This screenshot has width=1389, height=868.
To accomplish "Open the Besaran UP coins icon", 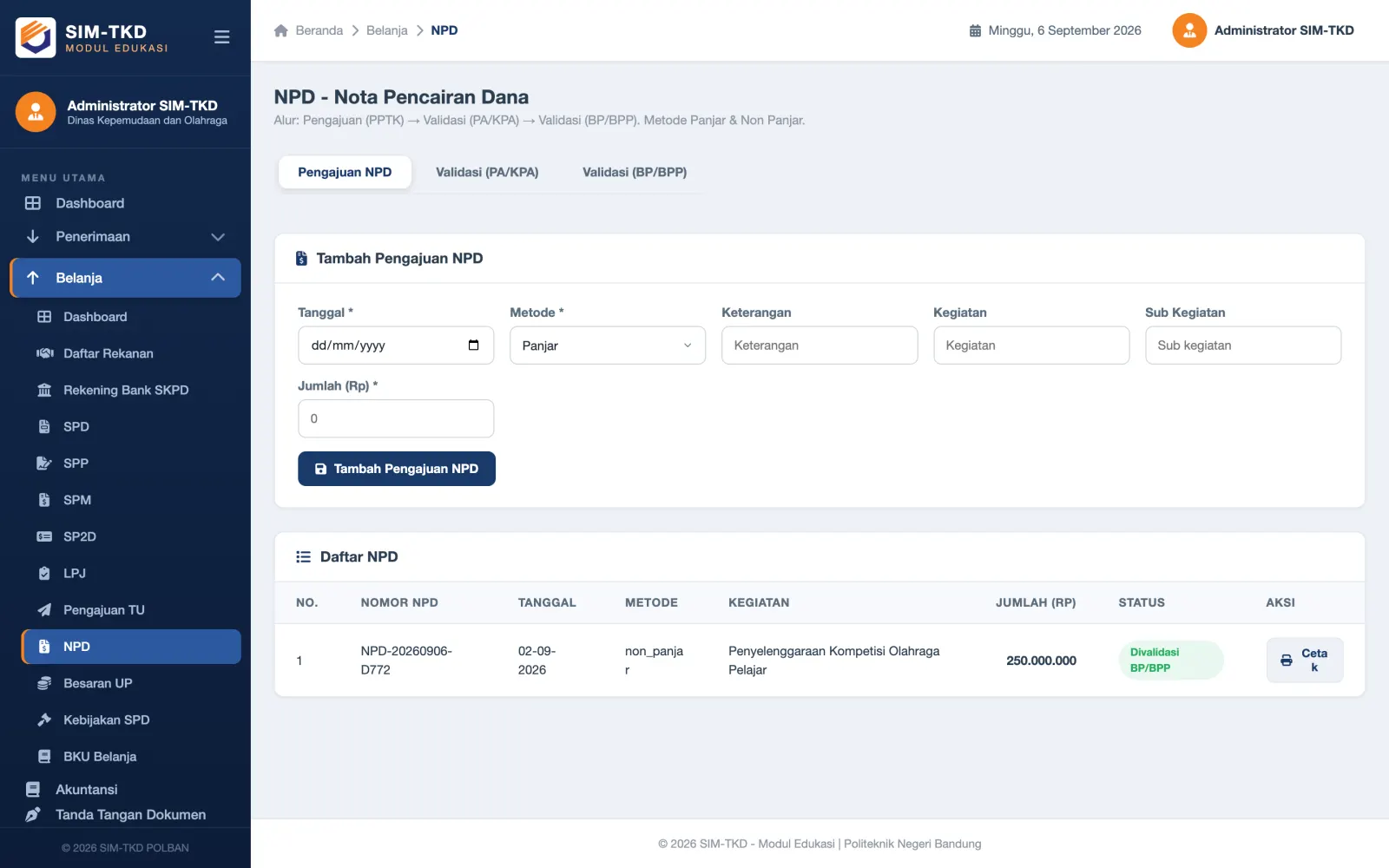I will point(44,683).
